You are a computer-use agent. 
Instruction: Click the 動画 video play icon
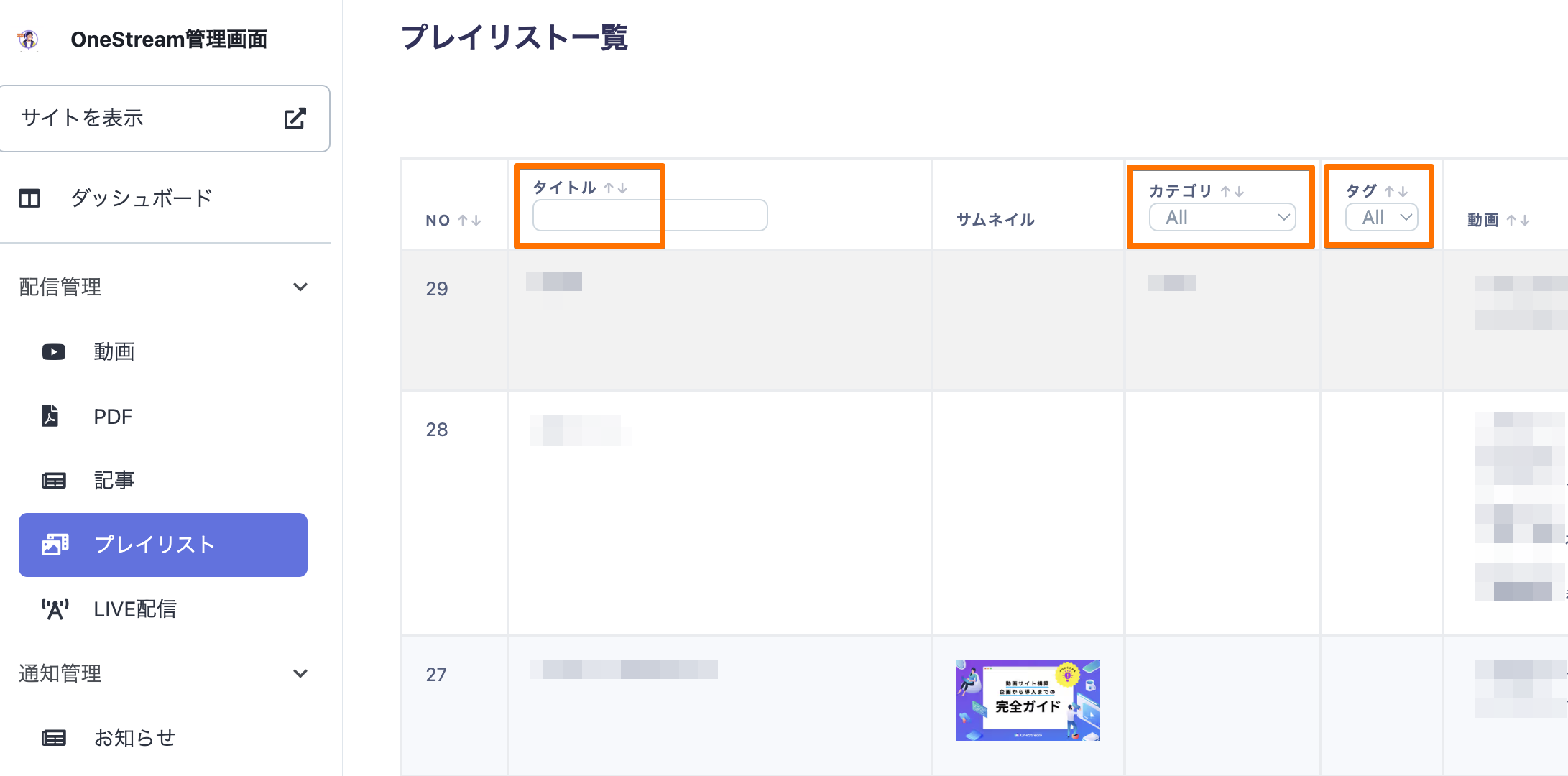point(53,352)
